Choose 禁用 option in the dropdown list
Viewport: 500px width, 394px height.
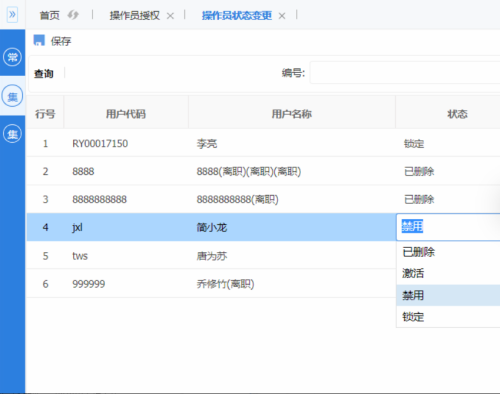coord(448,295)
